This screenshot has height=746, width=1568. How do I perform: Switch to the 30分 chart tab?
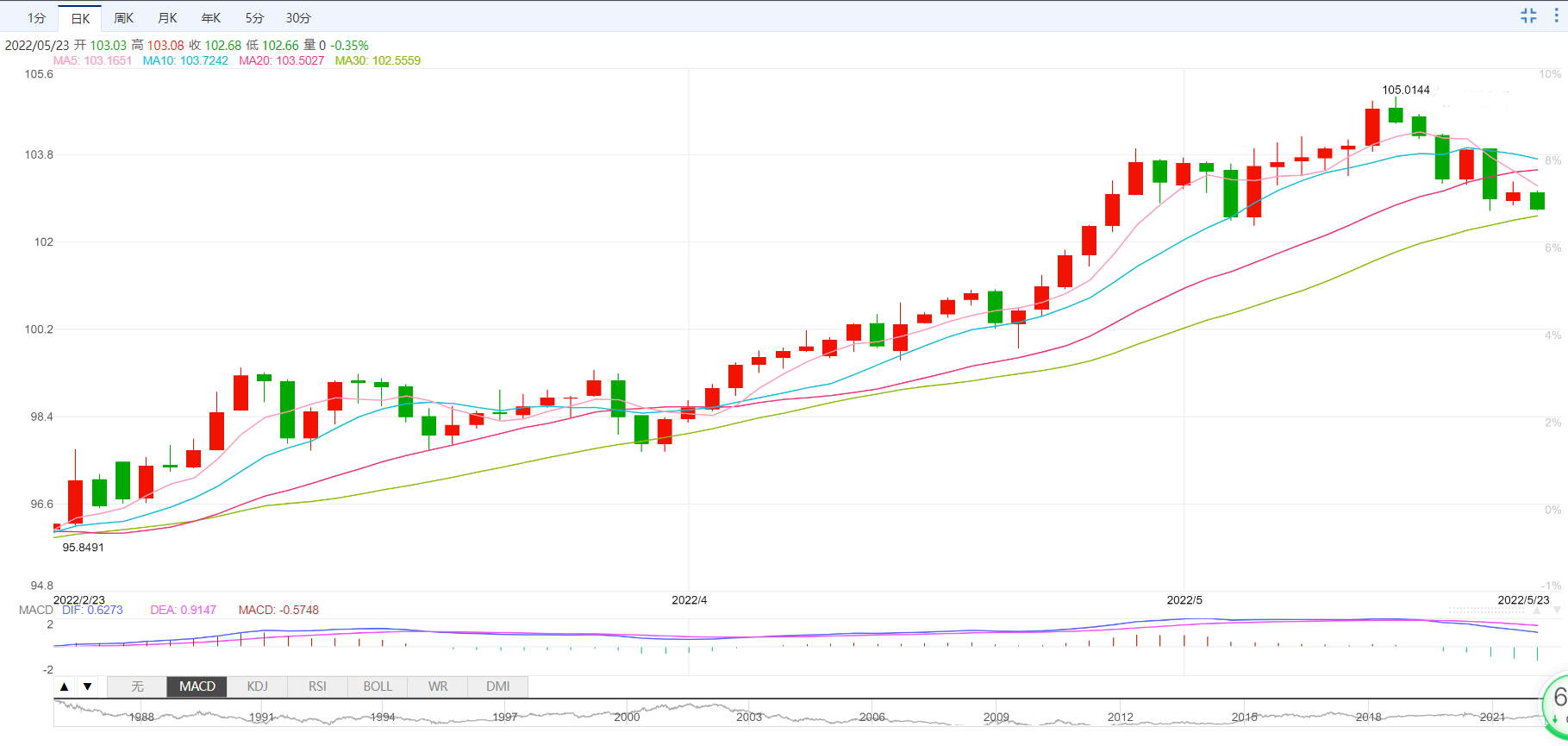tap(298, 18)
